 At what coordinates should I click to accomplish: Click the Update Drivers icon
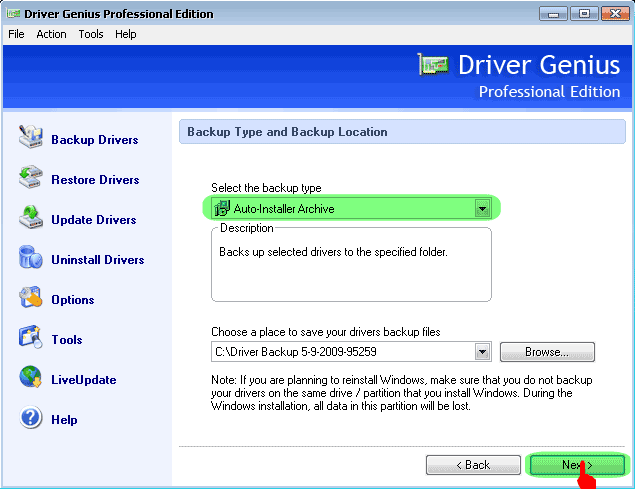30,217
